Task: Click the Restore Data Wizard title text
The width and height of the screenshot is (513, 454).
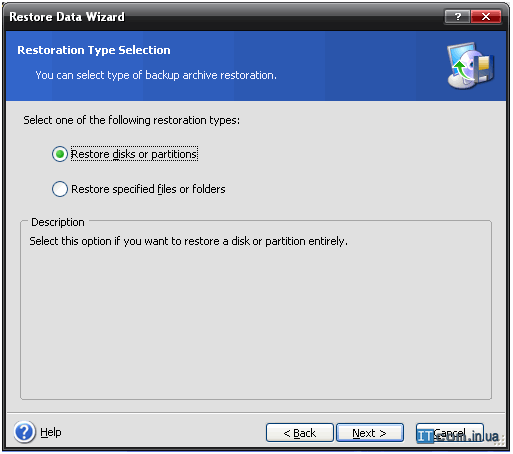Action: pos(67,17)
